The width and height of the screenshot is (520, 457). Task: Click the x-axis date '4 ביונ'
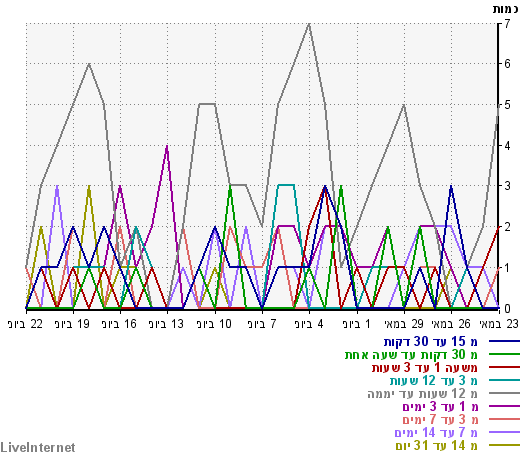[x=309, y=324]
